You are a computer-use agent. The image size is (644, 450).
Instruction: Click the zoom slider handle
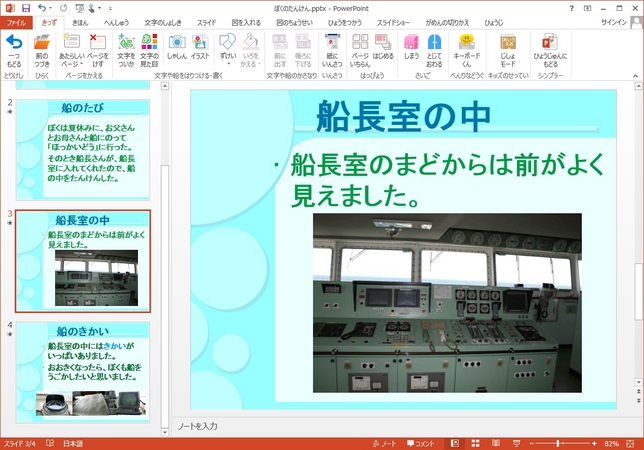[x=558, y=443]
